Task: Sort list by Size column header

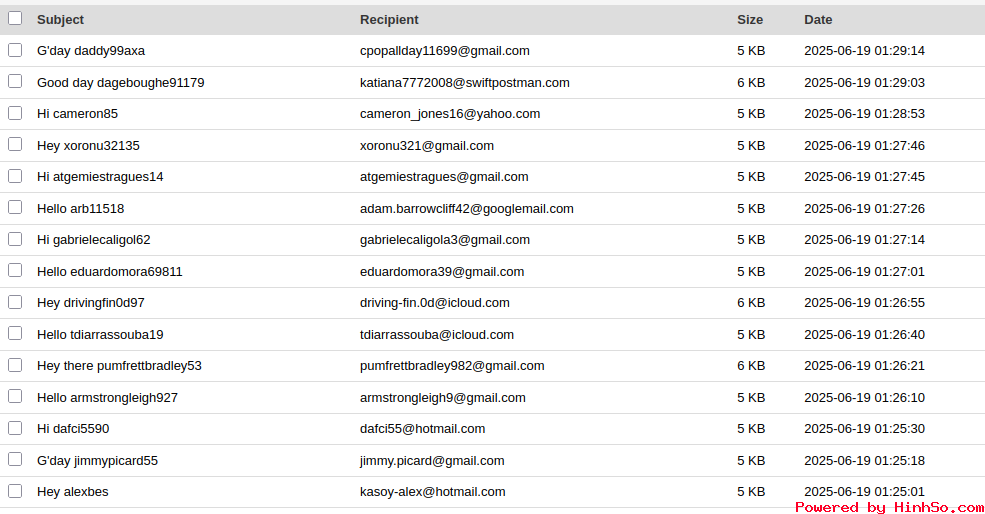Action: pos(750,19)
